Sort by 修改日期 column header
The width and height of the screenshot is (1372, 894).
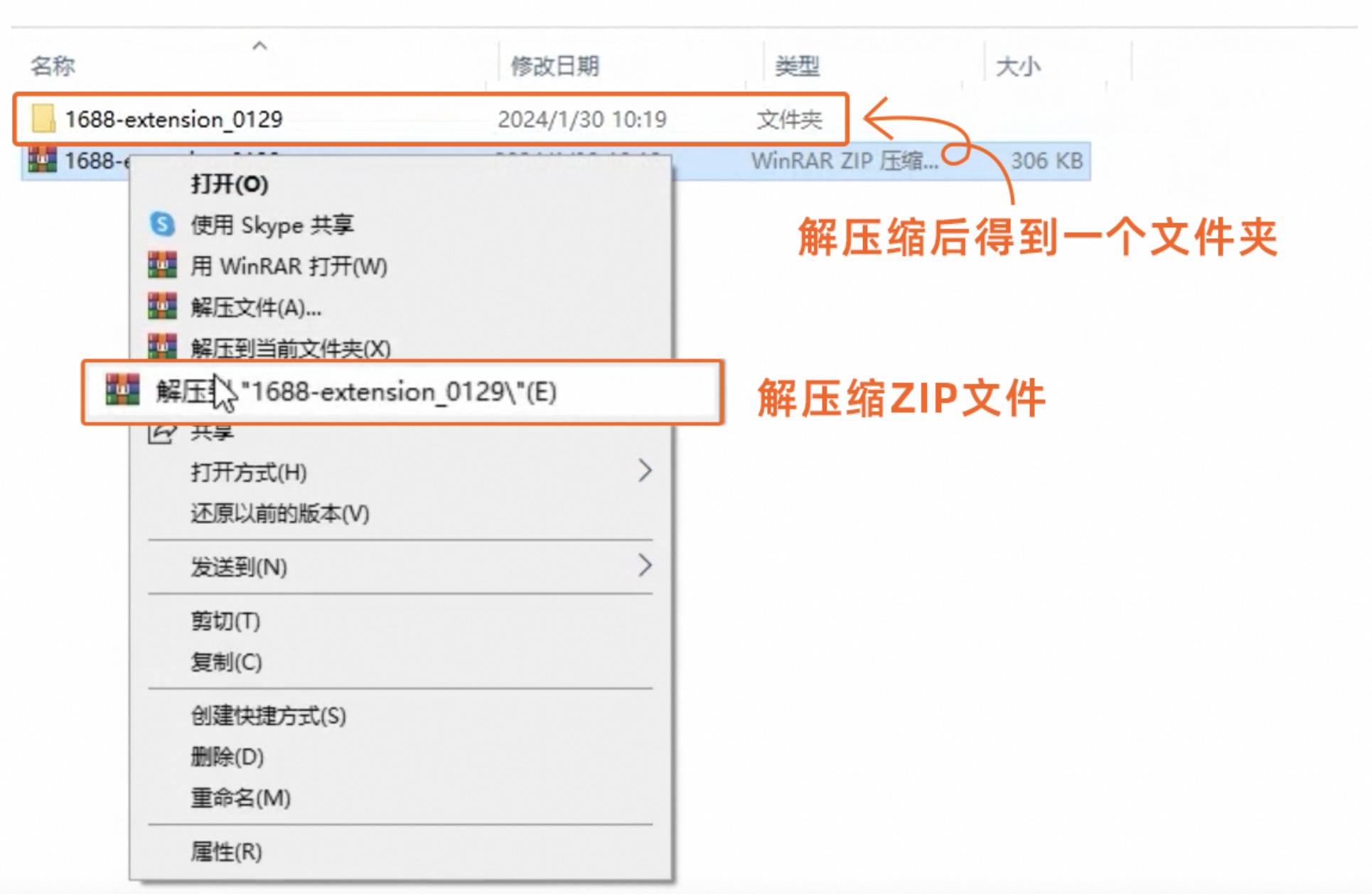coord(555,66)
